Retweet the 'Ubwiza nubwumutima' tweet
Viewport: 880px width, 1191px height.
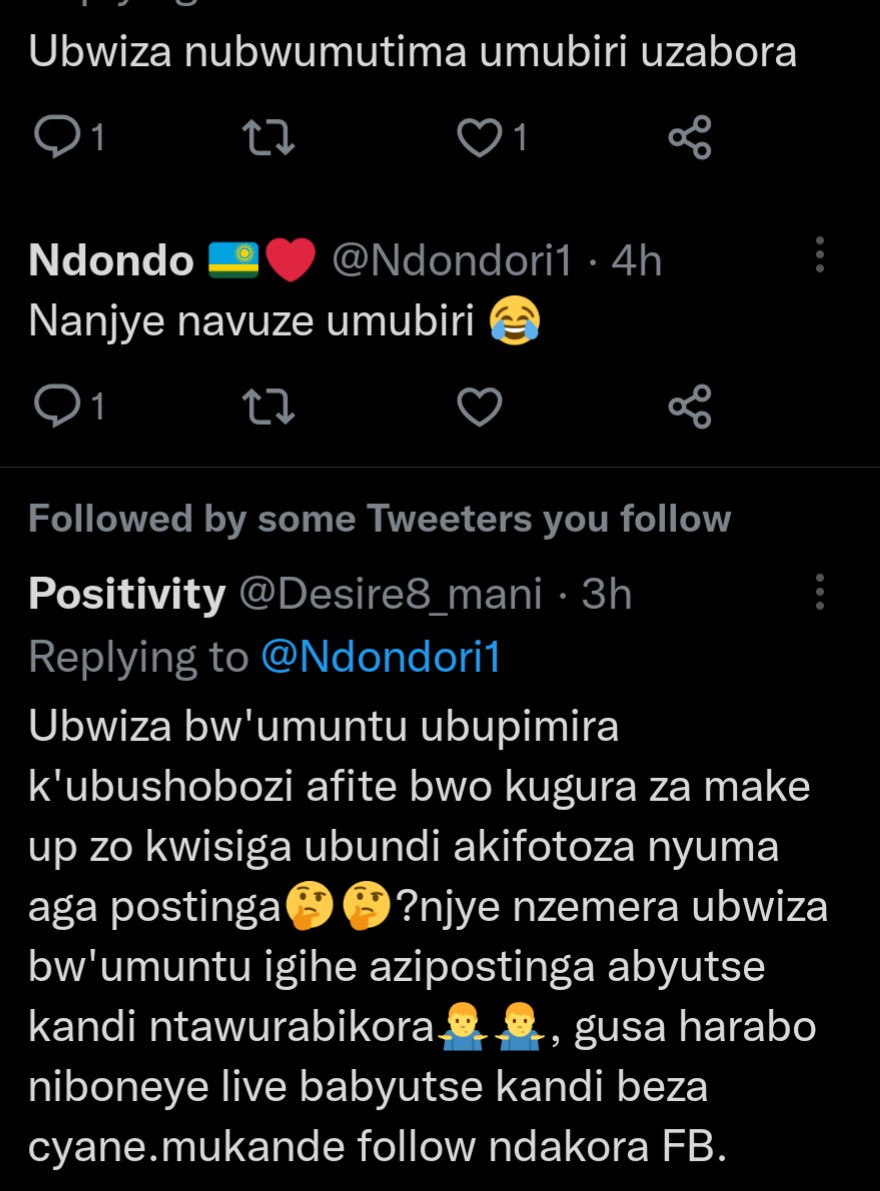coord(270,139)
